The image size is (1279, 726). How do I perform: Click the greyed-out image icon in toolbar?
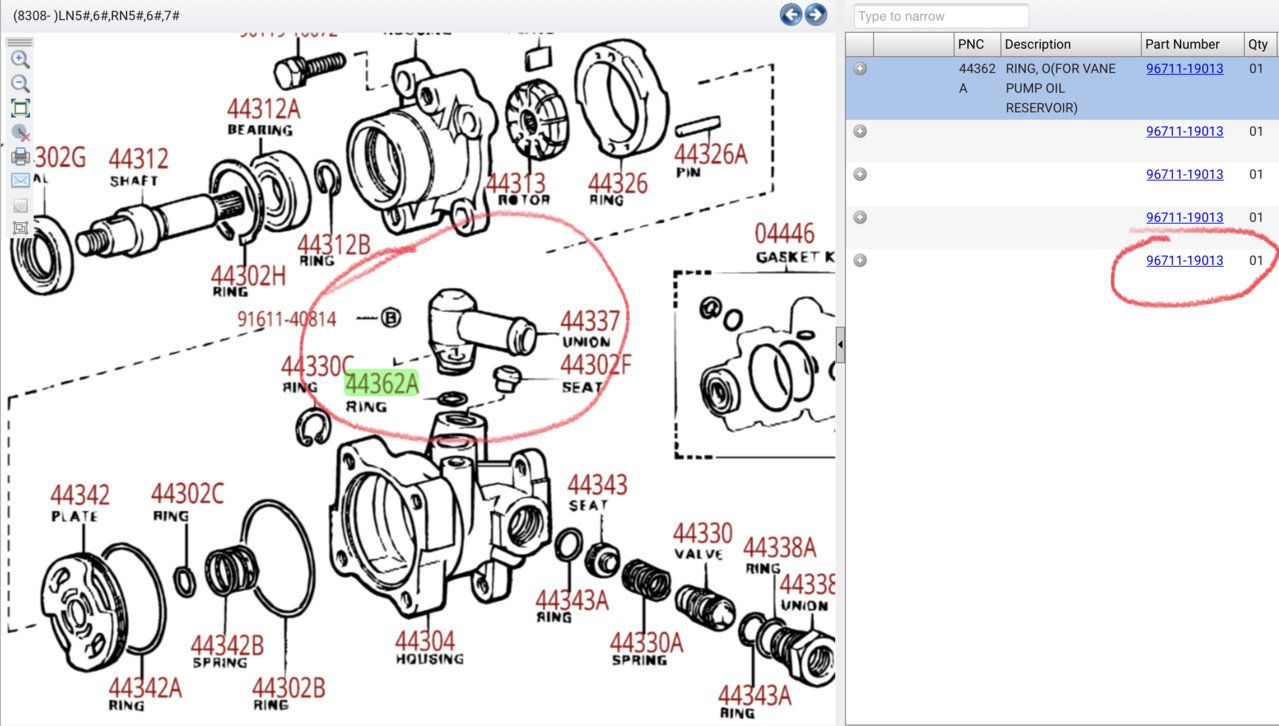(20, 204)
